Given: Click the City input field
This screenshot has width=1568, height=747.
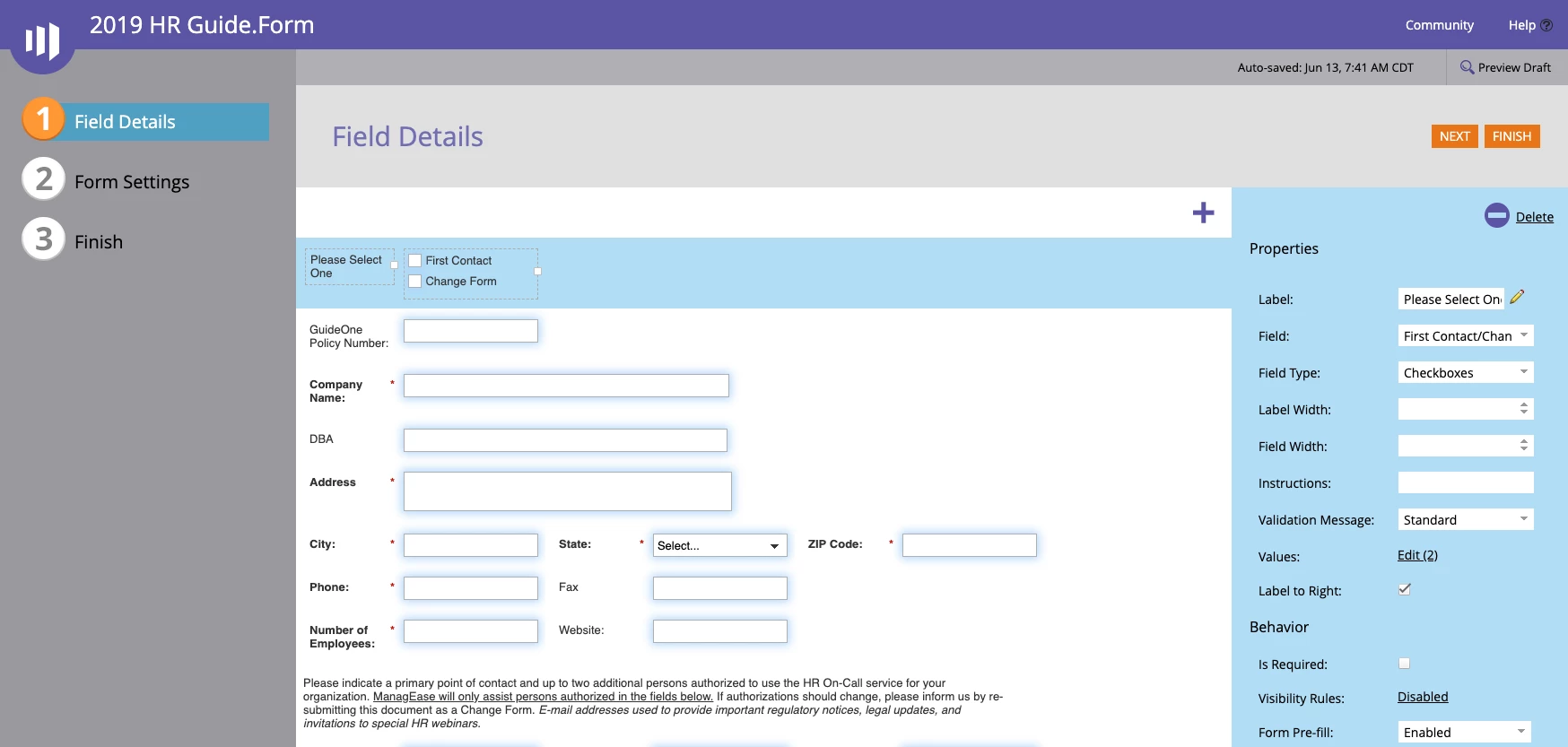Looking at the screenshot, I should pos(471,545).
